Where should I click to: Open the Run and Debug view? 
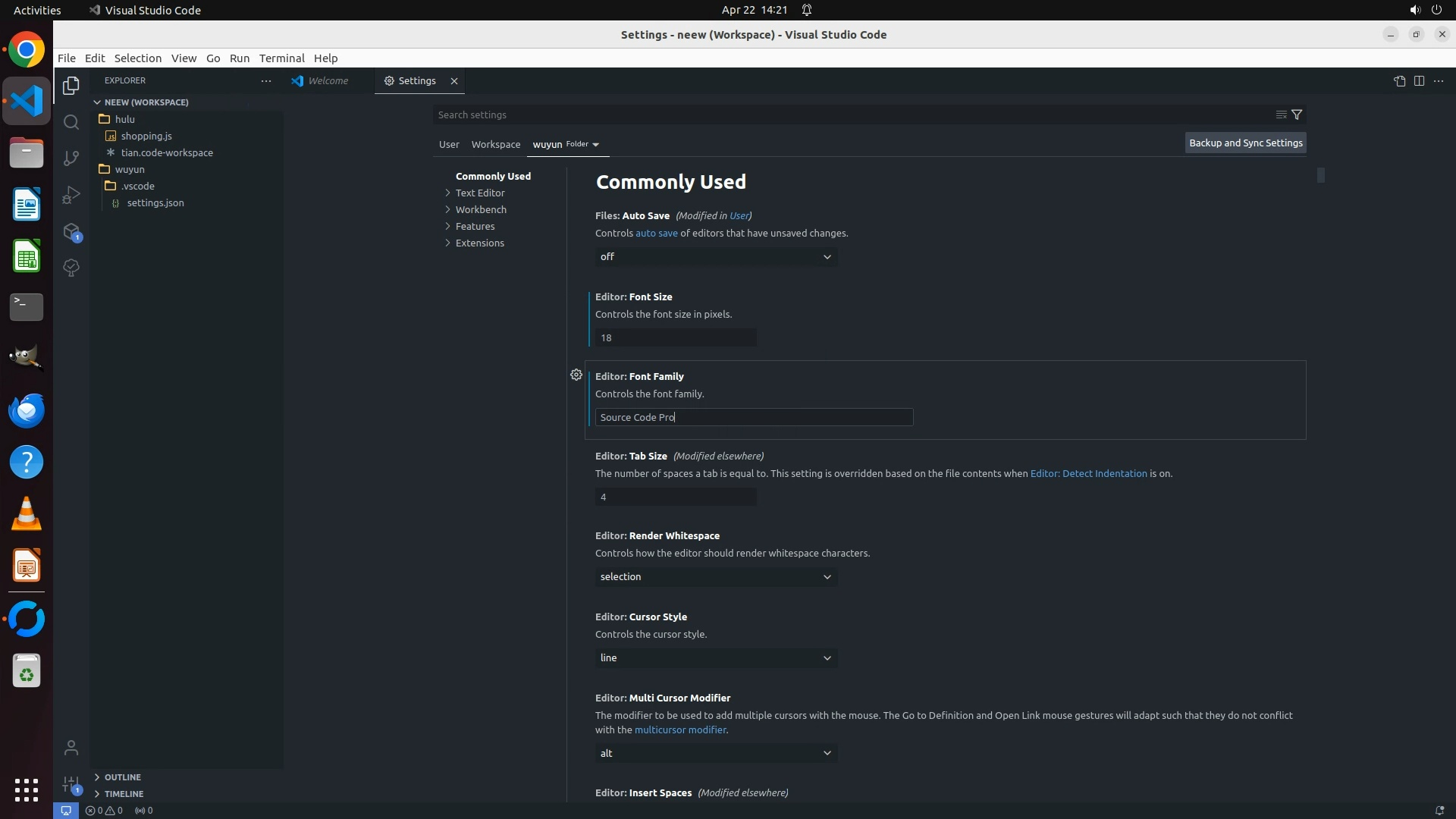[x=71, y=195]
